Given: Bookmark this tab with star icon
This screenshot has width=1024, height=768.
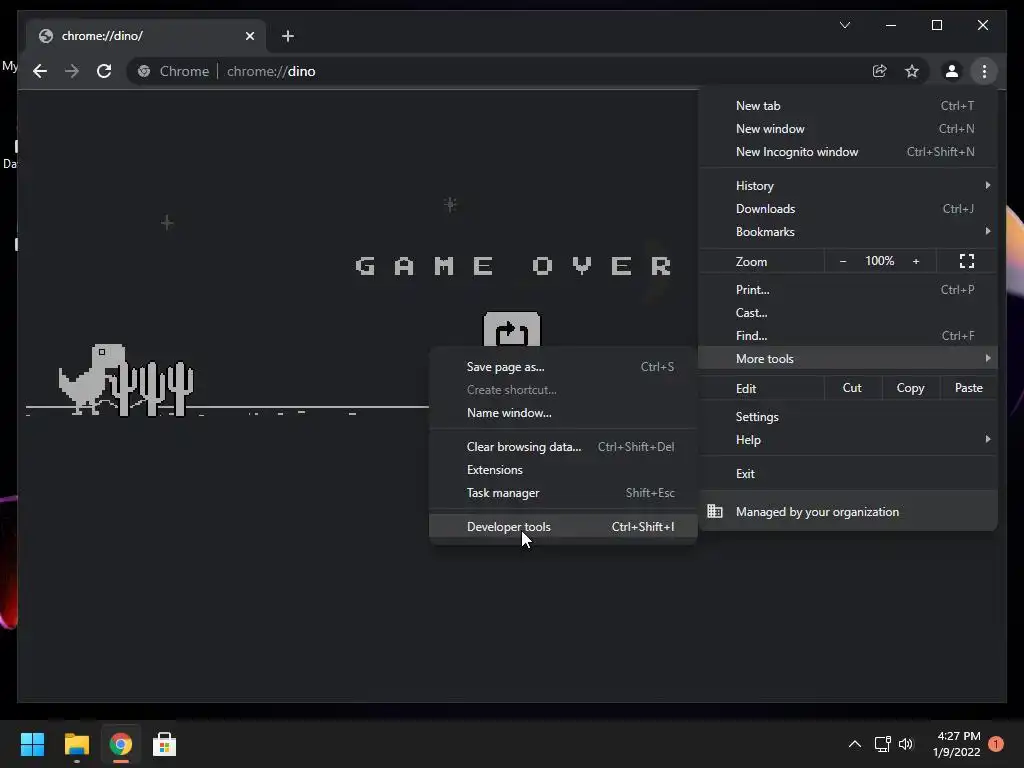Looking at the screenshot, I should pos(912,71).
